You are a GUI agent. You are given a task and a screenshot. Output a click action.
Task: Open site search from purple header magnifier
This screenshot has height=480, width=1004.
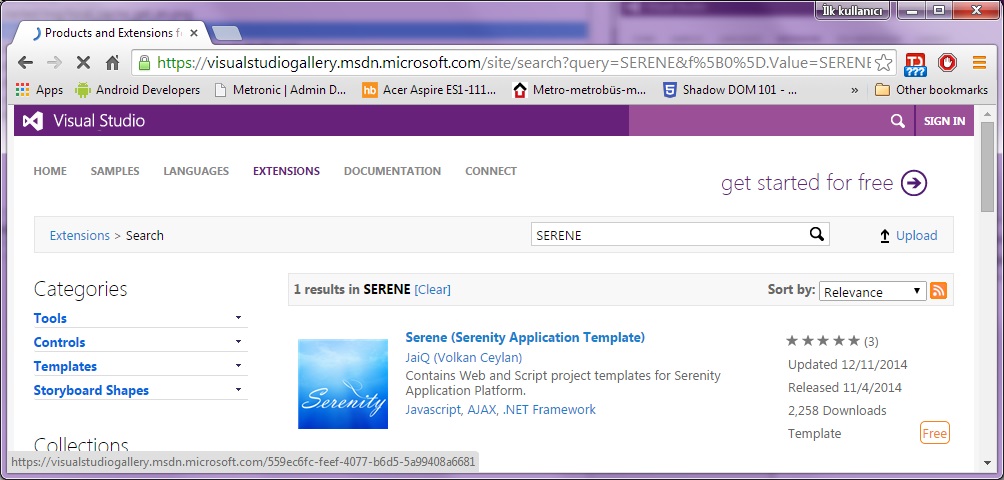pyautogui.click(x=897, y=121)
